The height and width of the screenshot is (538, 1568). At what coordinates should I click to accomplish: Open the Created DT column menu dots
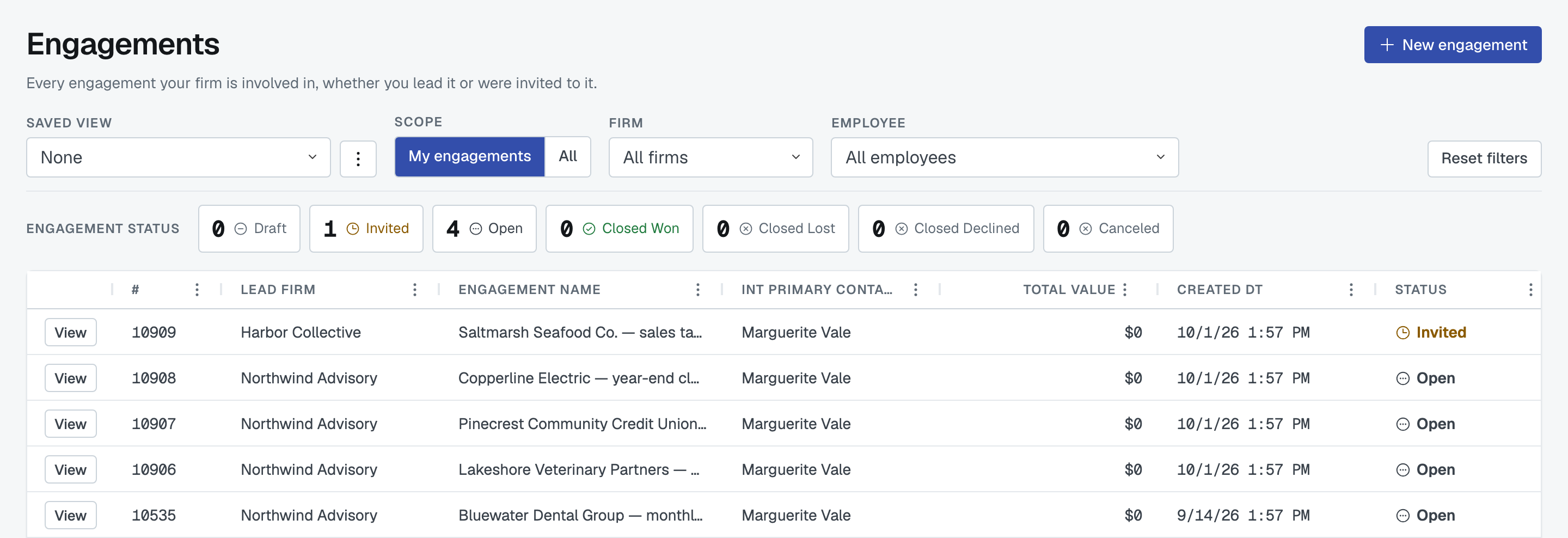pyautogui.click(x=1351, y=290)
